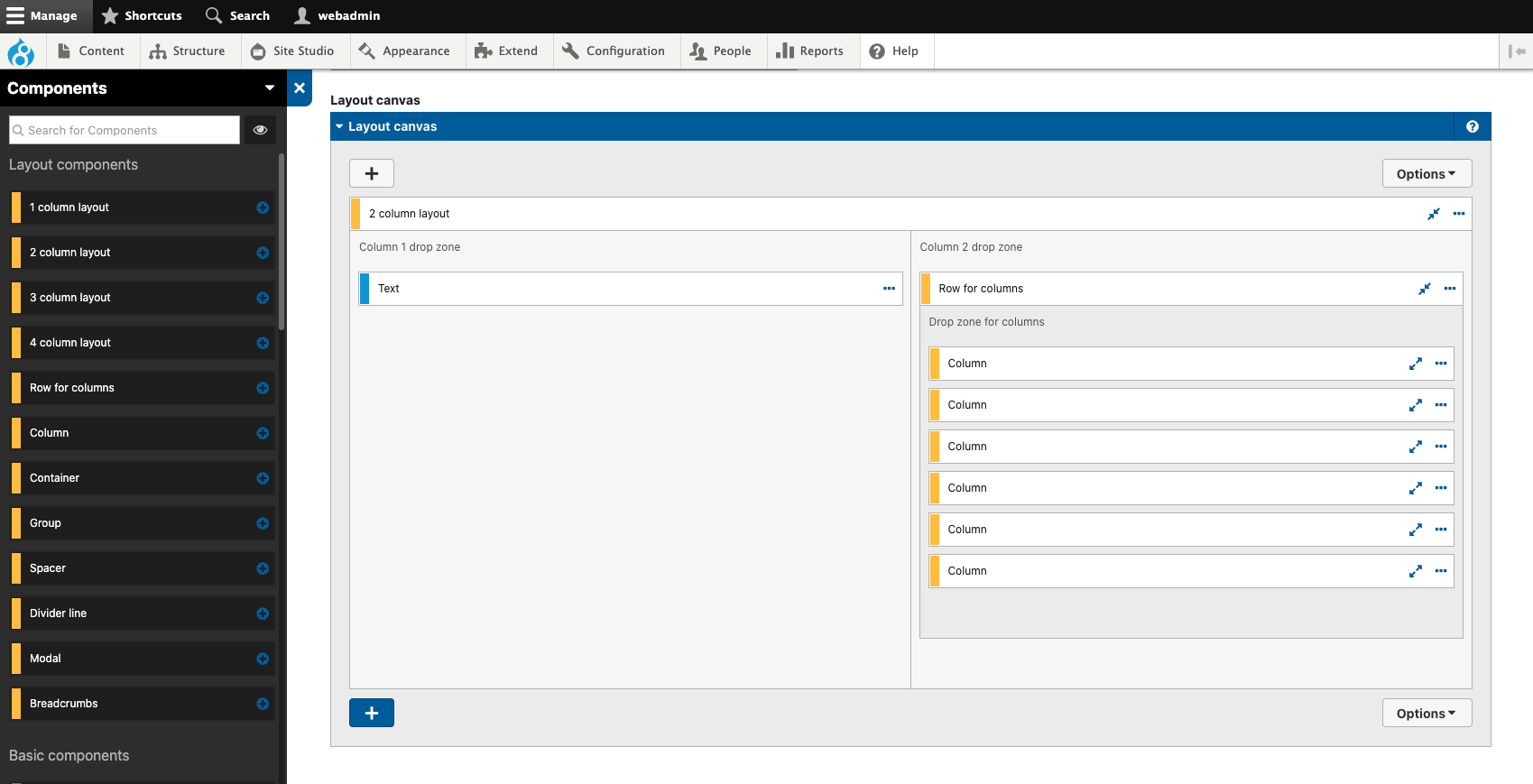Click the Drupal home logo
This screenshot has width=1533, height=784.
pyautogui.click(x=21, y=51)
